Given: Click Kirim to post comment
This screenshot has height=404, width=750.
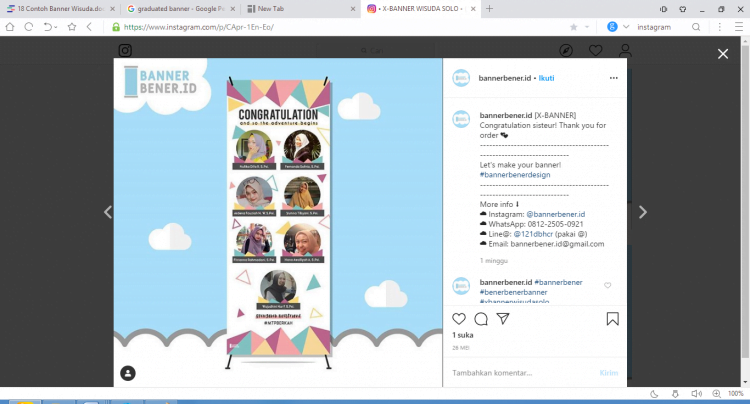Looking at the screenshot, I should tap(608, 373).
